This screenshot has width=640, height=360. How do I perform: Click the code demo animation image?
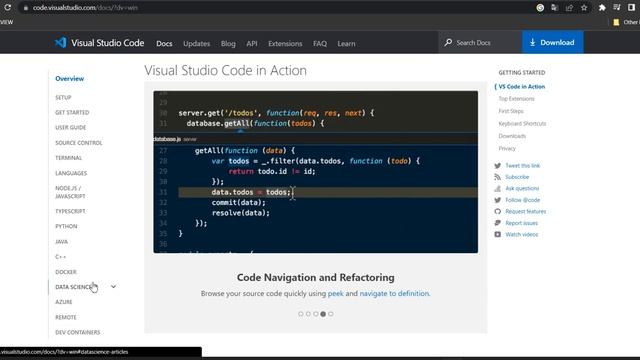click(316, 172)
